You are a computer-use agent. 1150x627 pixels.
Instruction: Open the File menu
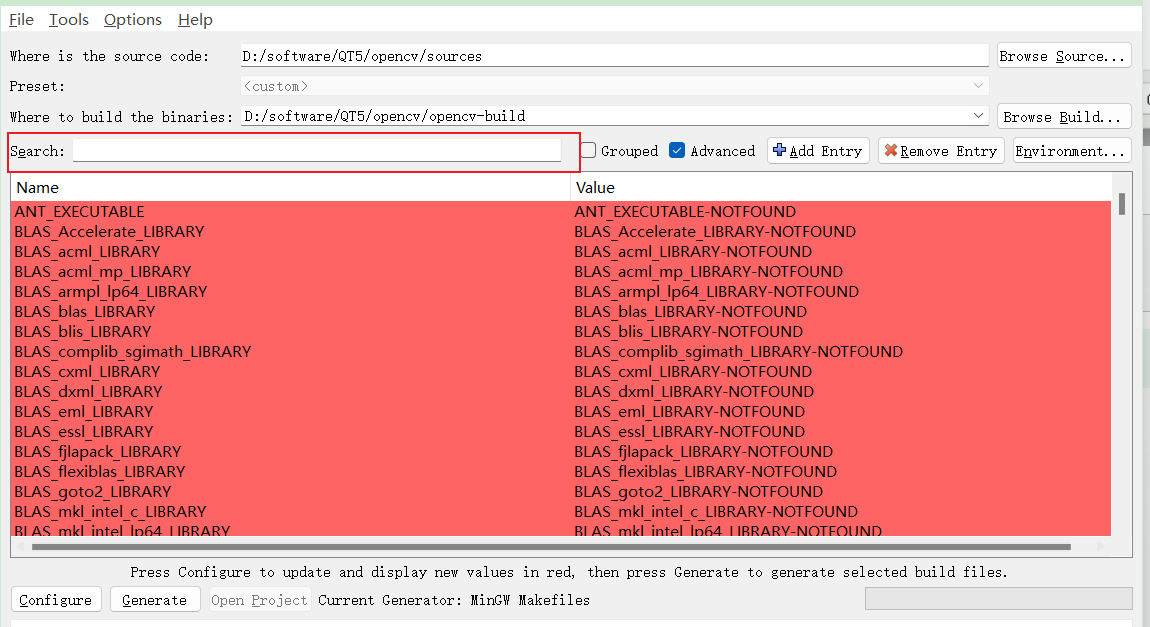click(x=21, y=20)
